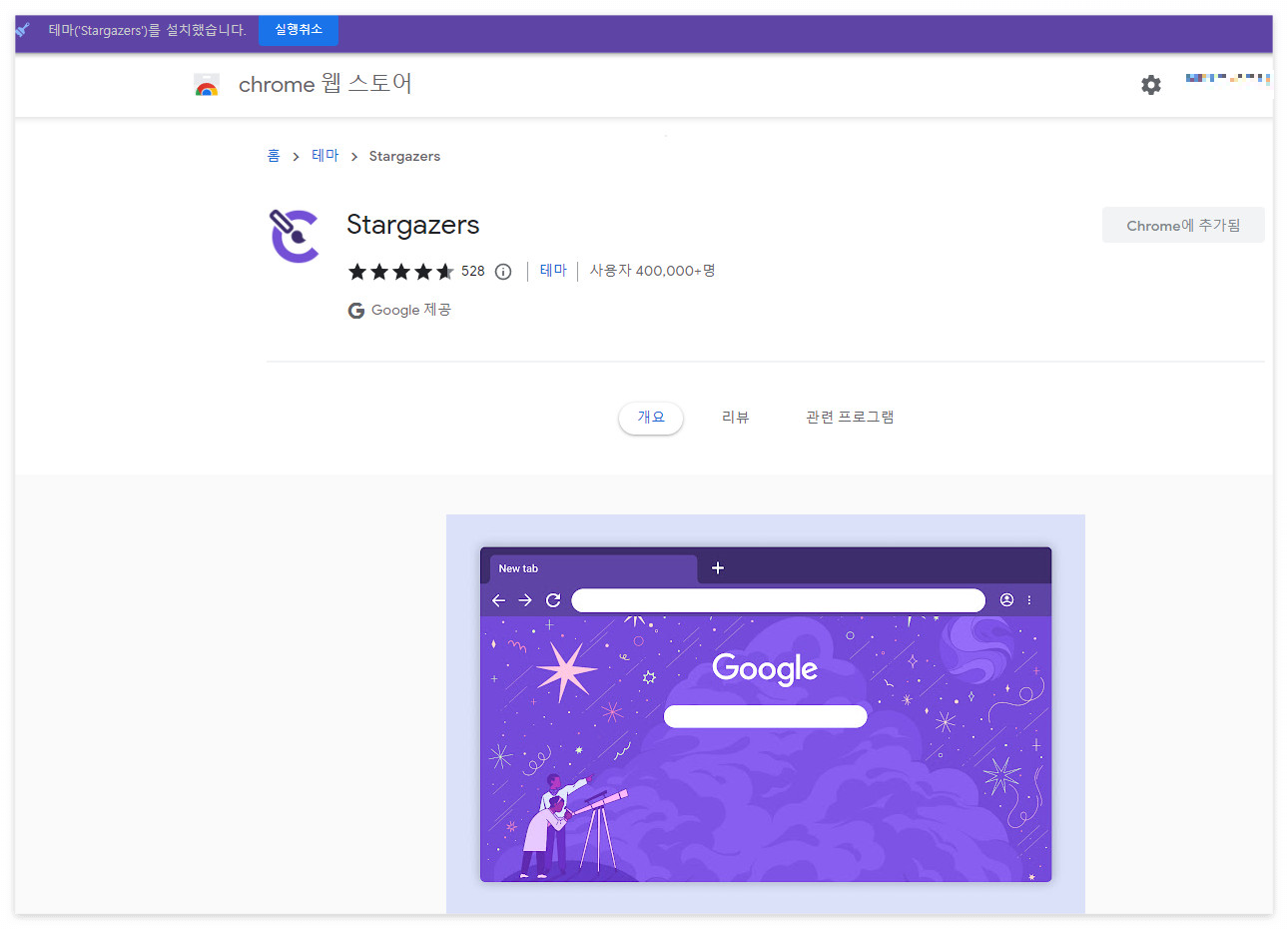
Task: Click the forward arrow in preview
Action: tap(525, 600)
